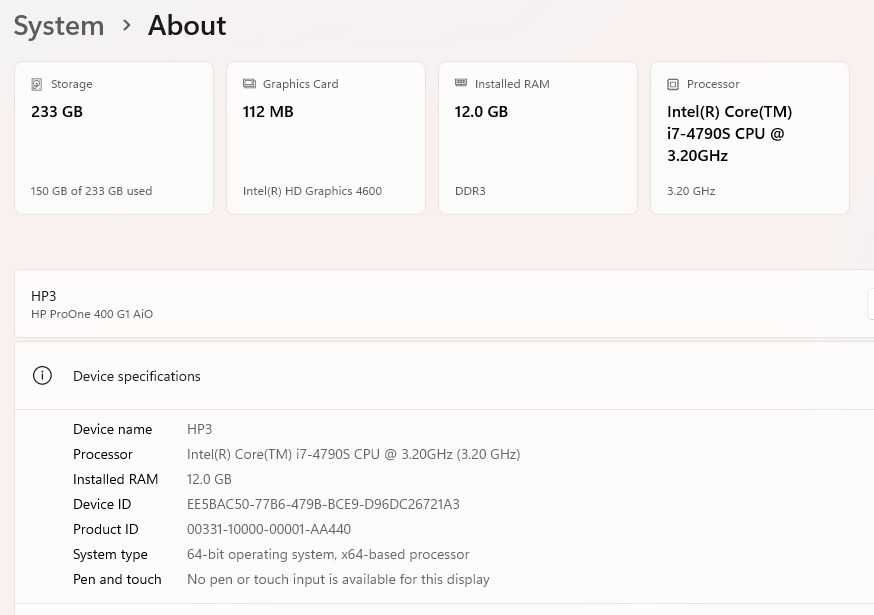Click the Storage drive icon
The image size is (874, 615).
(37, 85)
